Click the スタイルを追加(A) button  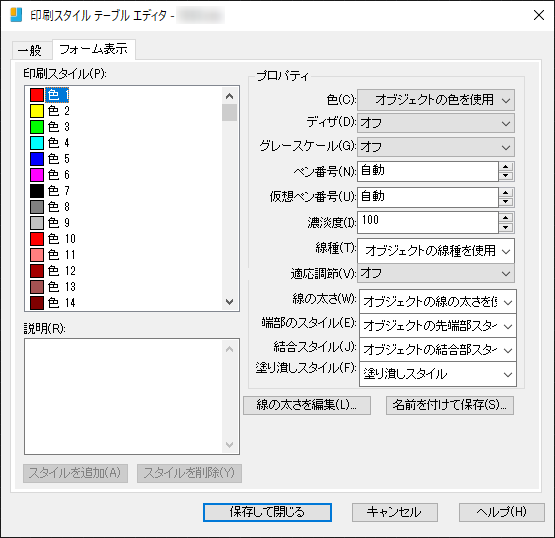[75, 473]
